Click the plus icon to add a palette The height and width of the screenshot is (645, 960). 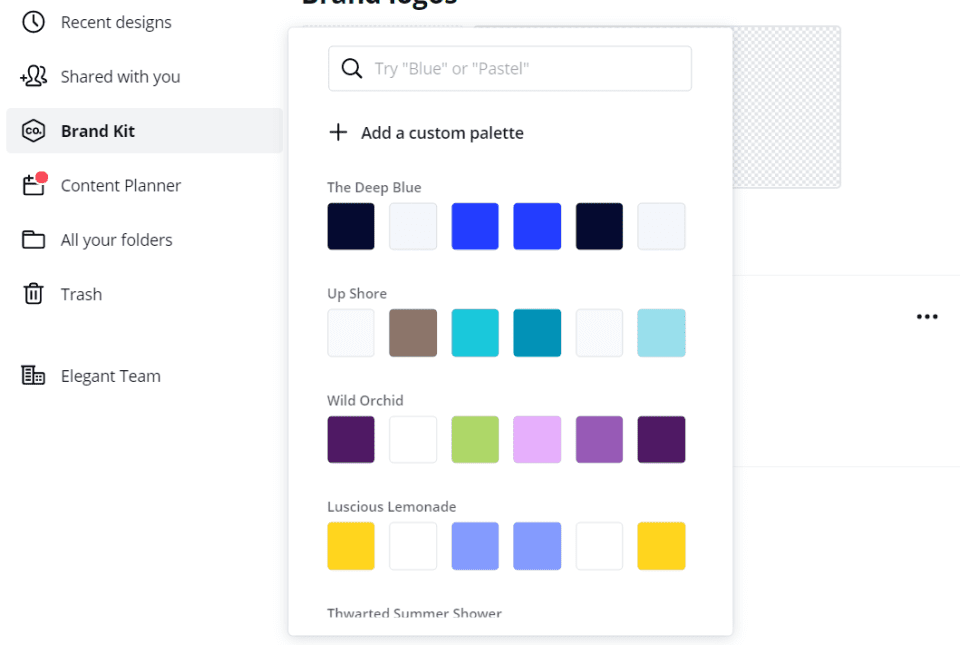pyautogui.click(x=337, y=132)
